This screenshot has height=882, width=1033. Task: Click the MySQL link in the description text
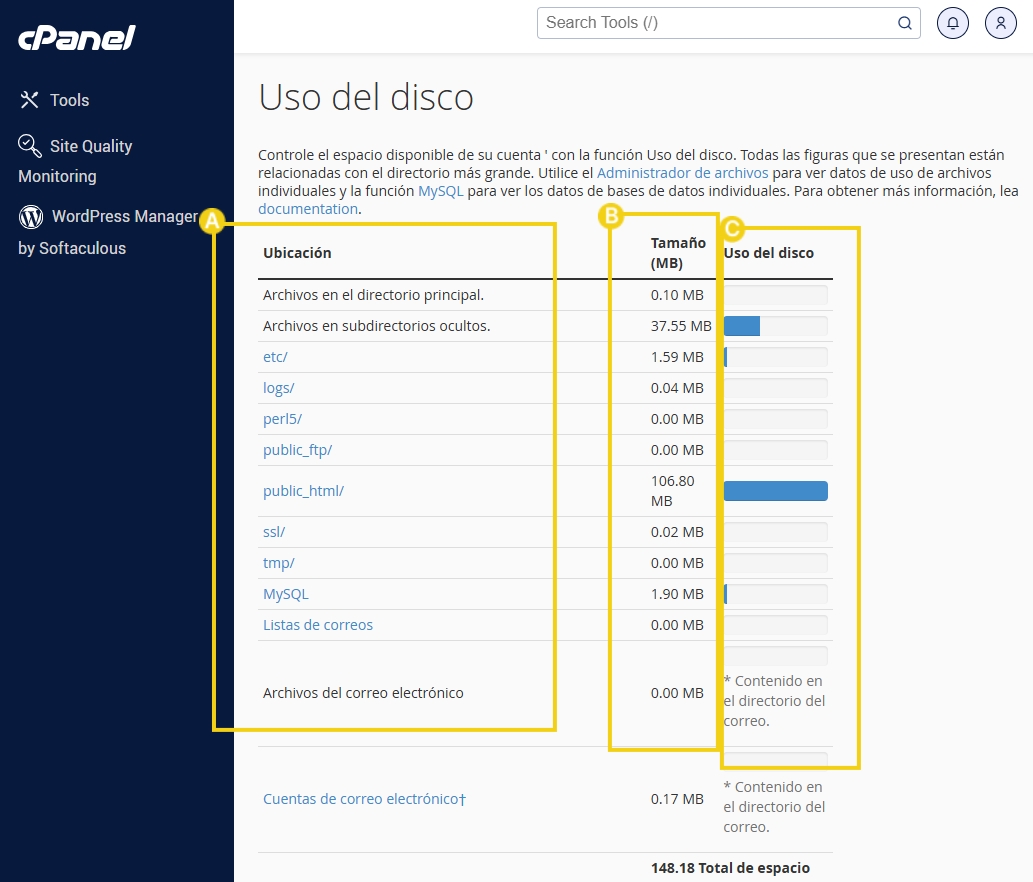(440, 190)
